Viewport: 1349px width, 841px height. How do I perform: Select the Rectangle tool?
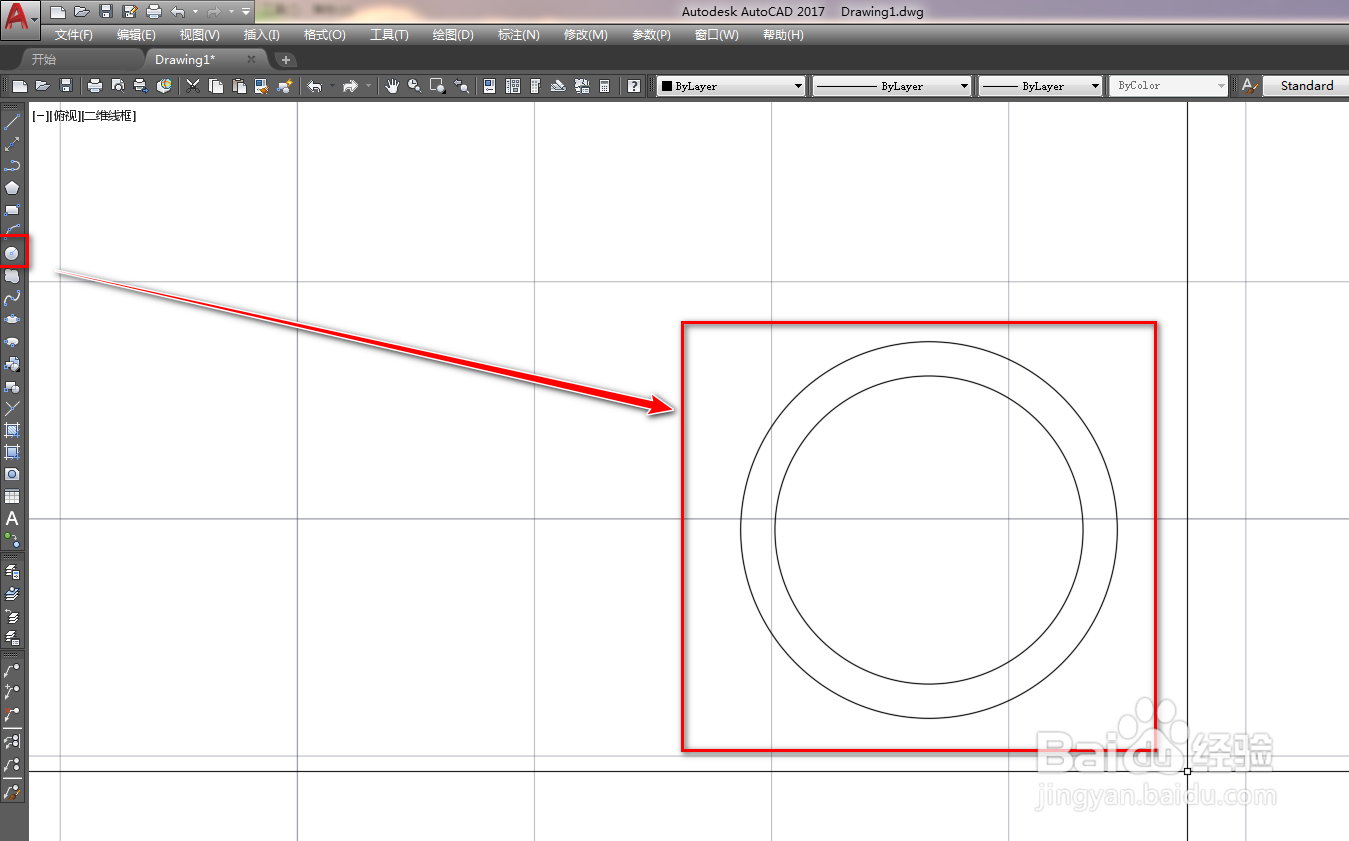[x=12, y=210]
